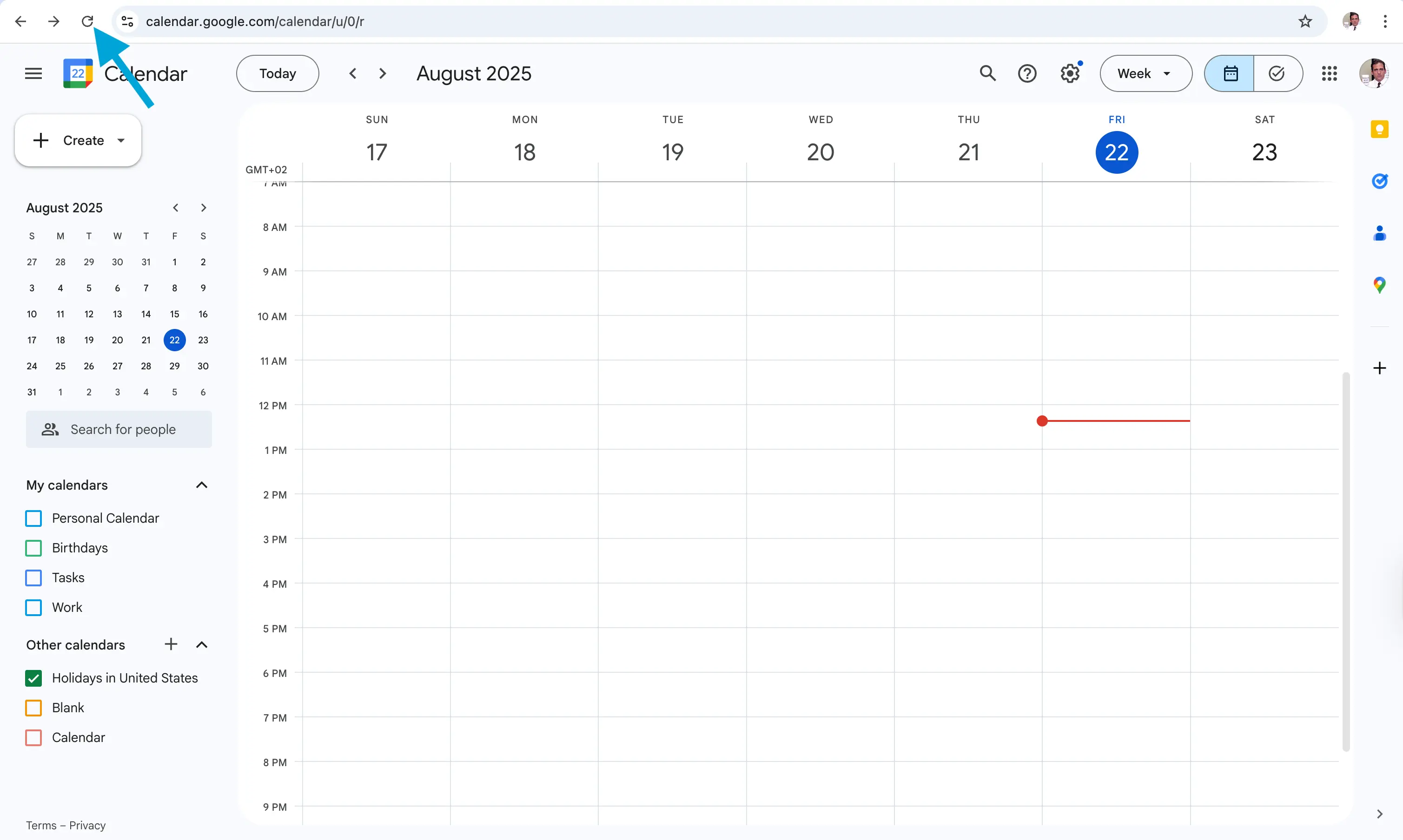This screenshot has width=1403, height=840.
Task: Click the Google Calendar logo
Action: (78, 73)
